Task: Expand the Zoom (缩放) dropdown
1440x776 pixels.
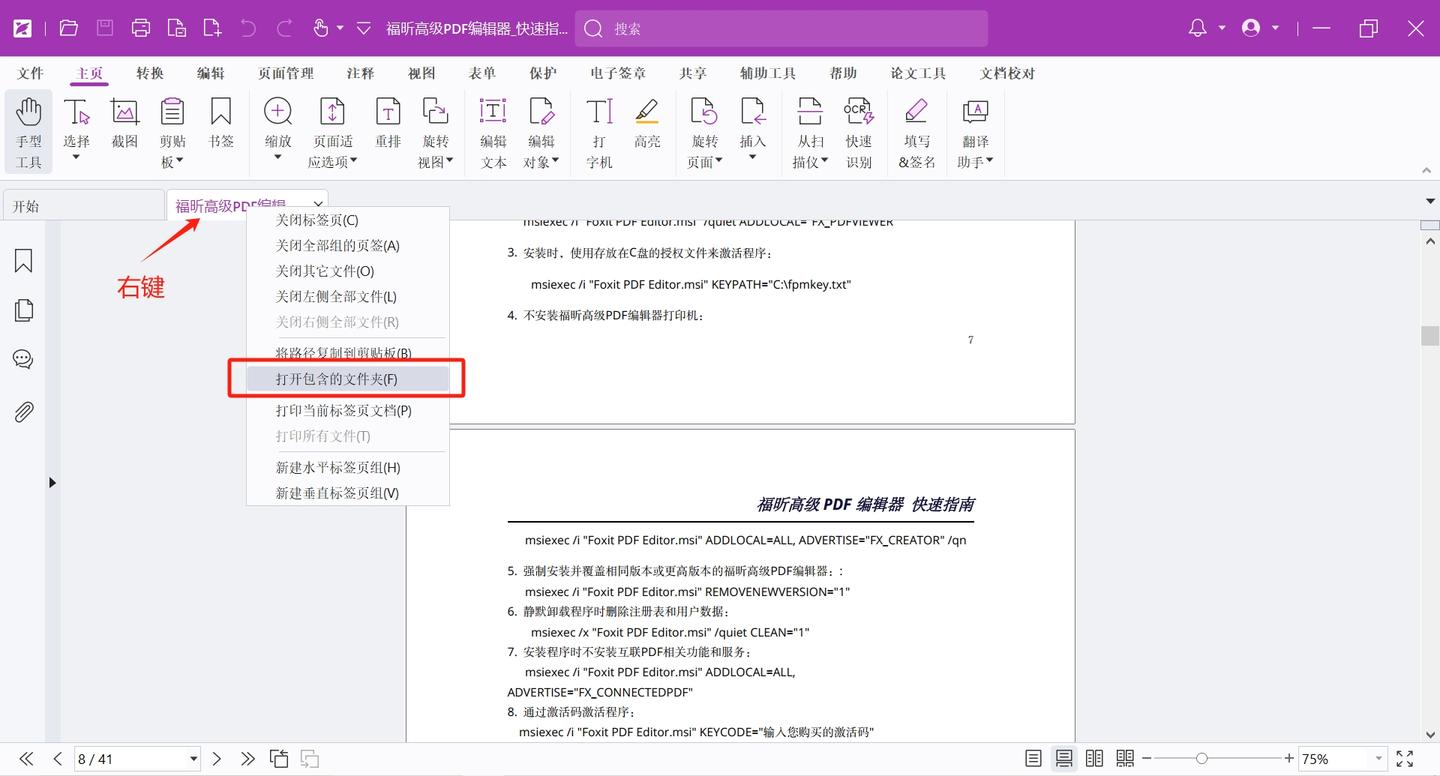Action: click(278, 157)
